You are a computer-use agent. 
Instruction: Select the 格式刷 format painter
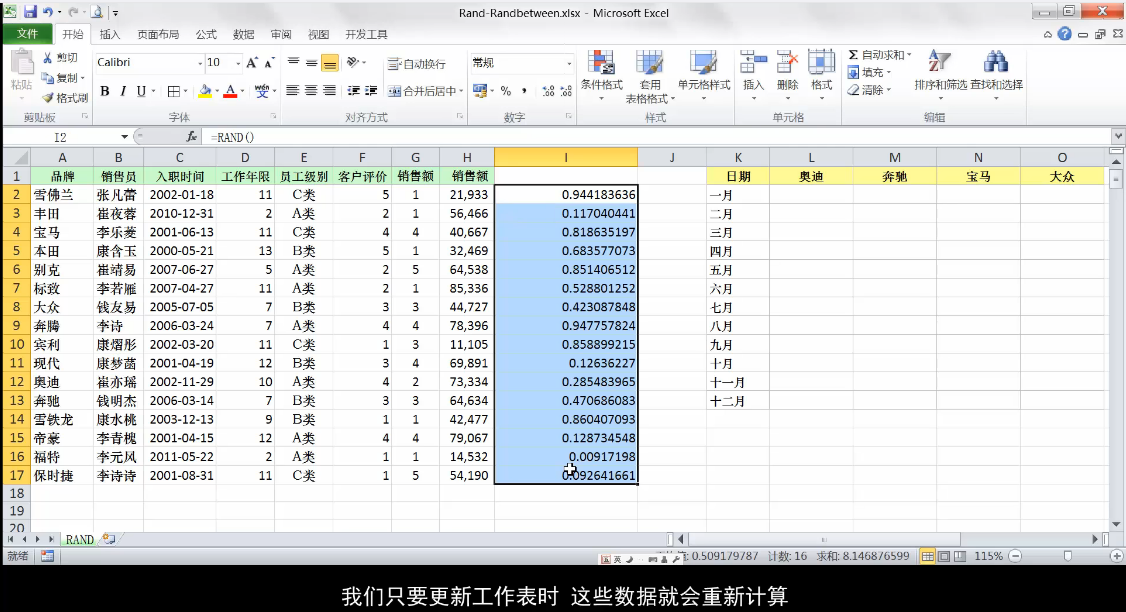pyautogui.click(x=62, y=97)
